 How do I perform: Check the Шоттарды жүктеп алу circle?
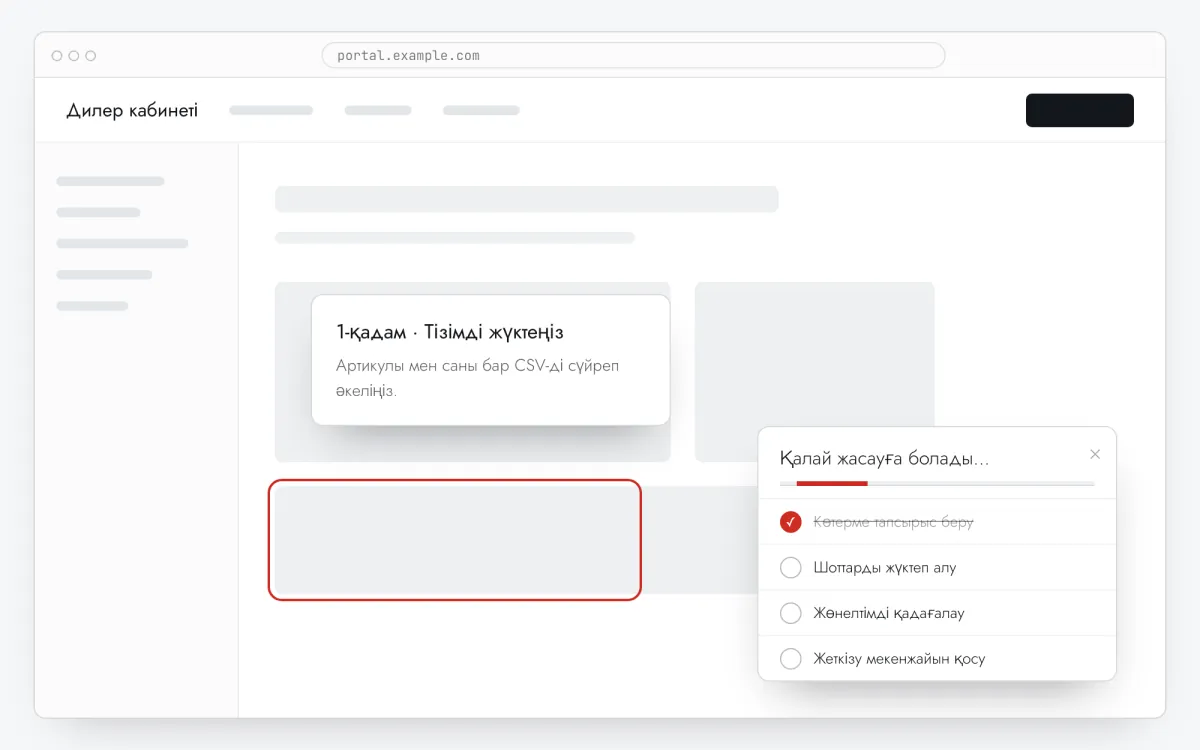[x=790, y=568]
